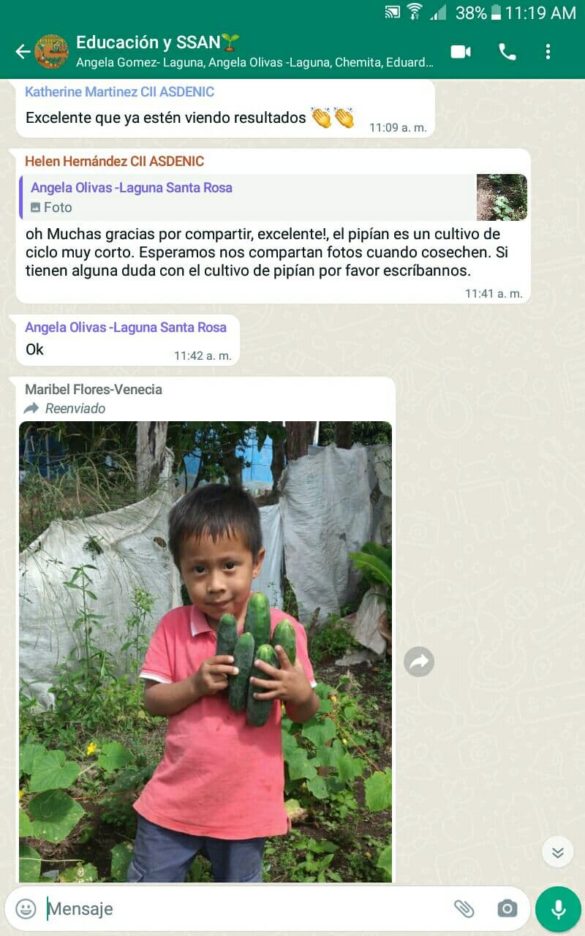Start a voice call with the group
585x936 pixels.
click(507, 52)
